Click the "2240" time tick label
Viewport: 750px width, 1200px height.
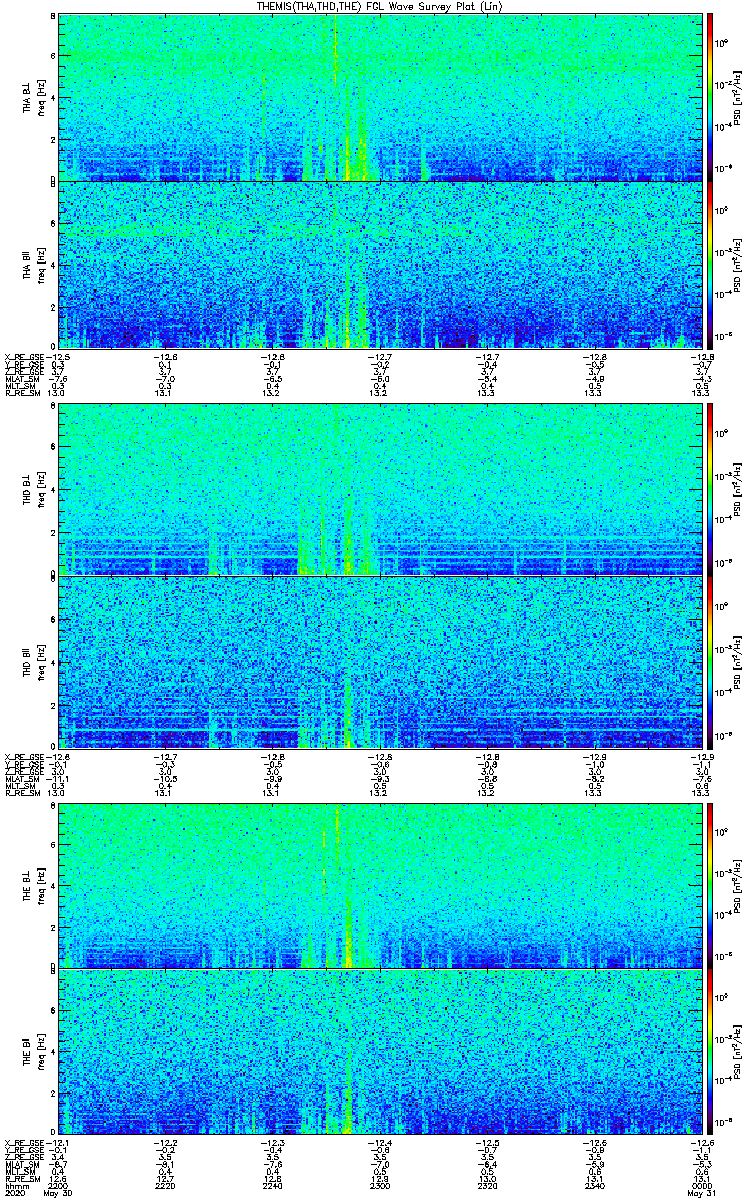(x=272, y=1188)
